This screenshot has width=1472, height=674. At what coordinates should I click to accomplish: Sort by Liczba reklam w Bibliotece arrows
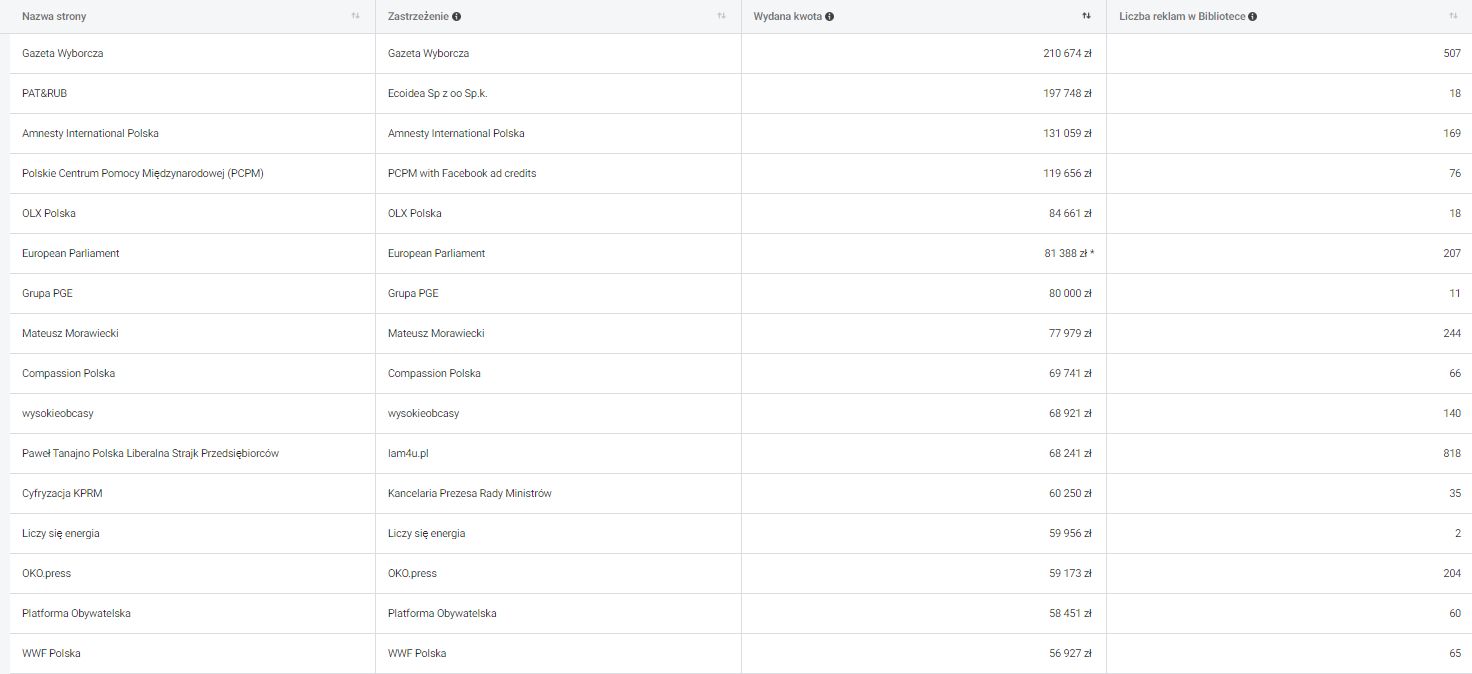[1454, 16]
